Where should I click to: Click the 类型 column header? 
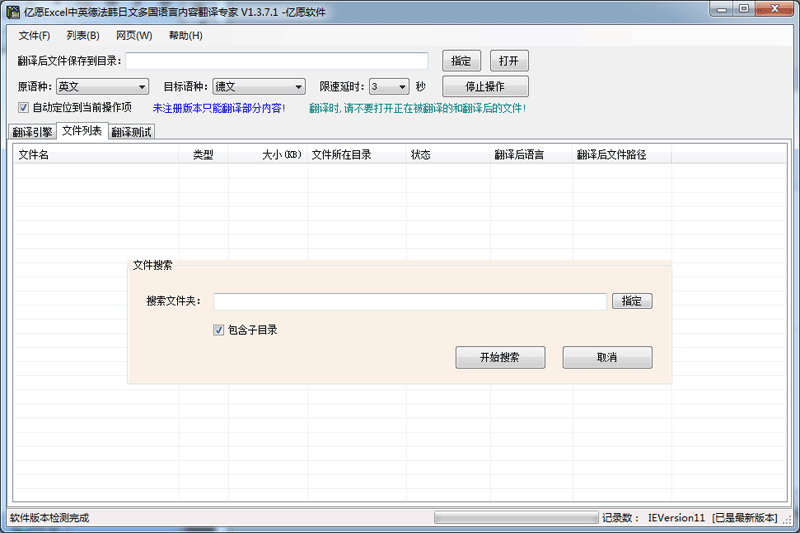click(x=203, y=155)
